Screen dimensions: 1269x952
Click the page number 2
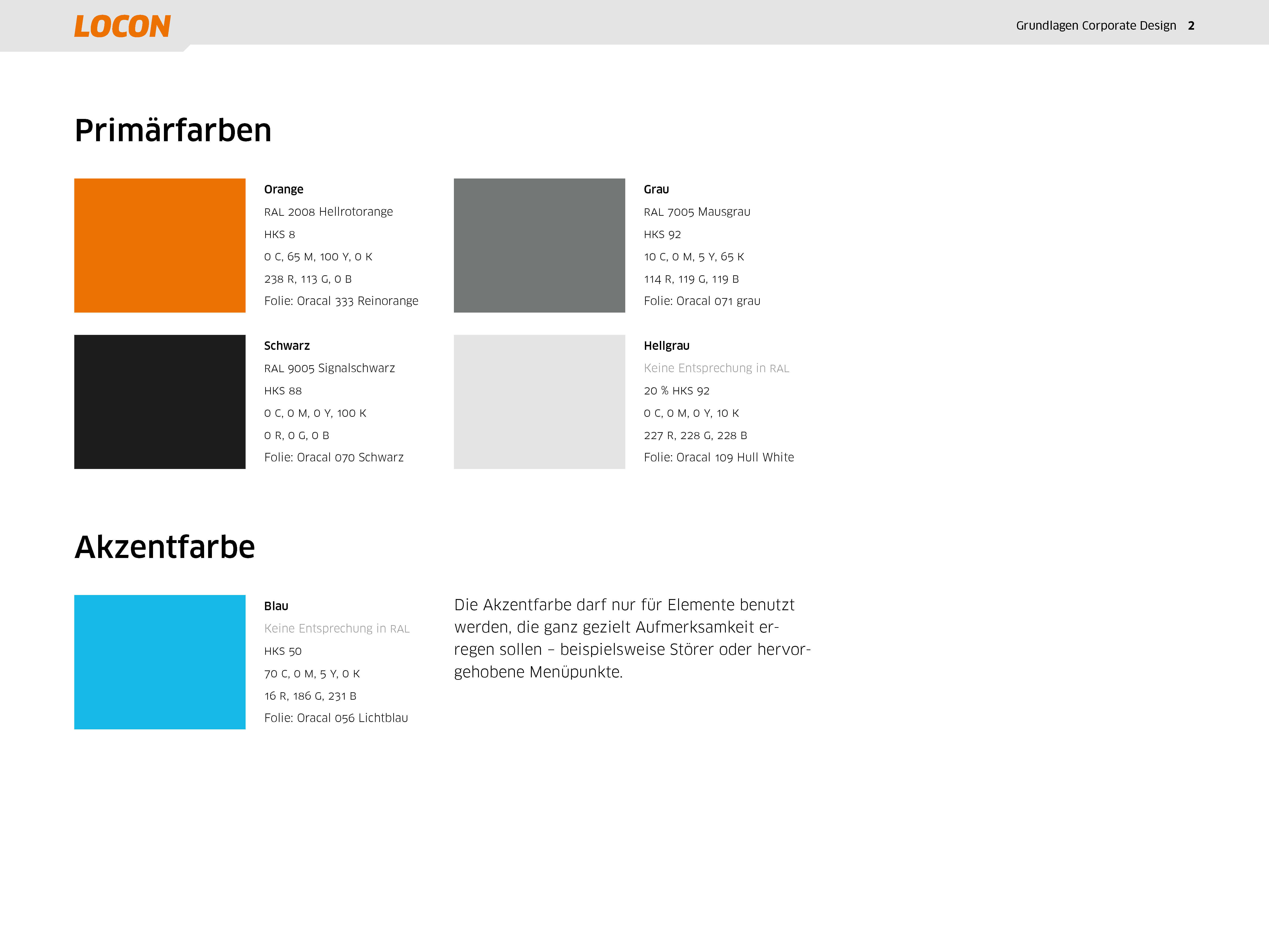[1191, 26]
